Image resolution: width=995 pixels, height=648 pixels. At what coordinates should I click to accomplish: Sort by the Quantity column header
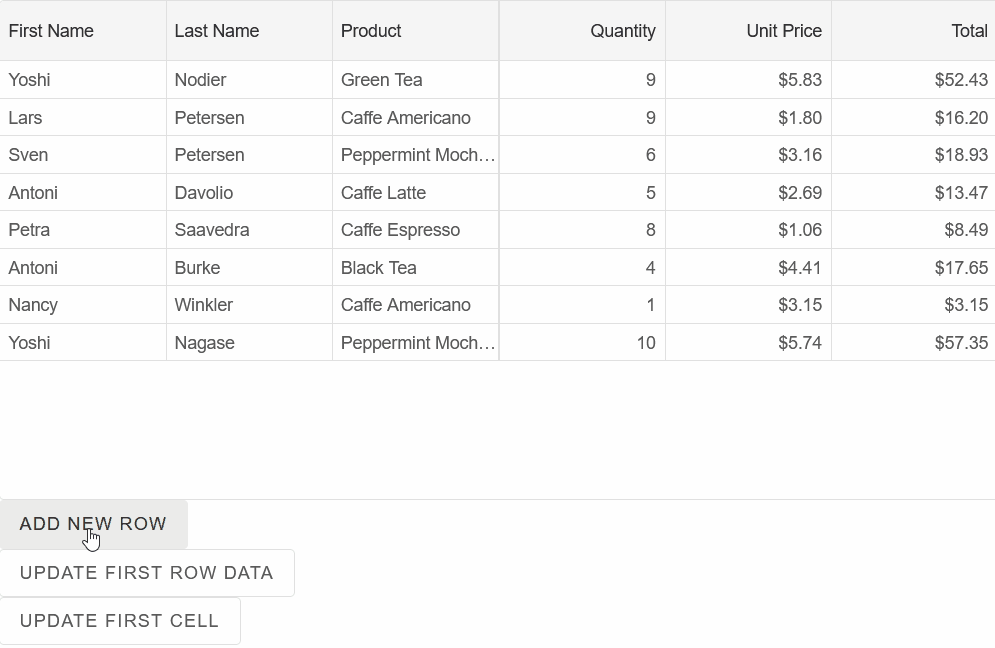(x=622, y=31)
